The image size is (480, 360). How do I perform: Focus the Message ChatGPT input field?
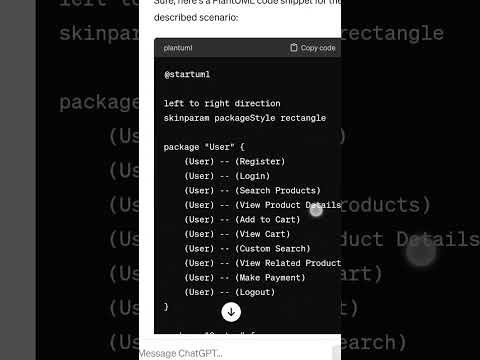point(237,353)
